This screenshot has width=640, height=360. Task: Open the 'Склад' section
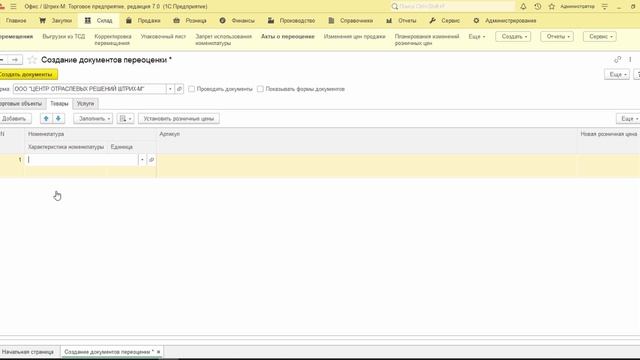pyautogui.click(x=98, y=20)
